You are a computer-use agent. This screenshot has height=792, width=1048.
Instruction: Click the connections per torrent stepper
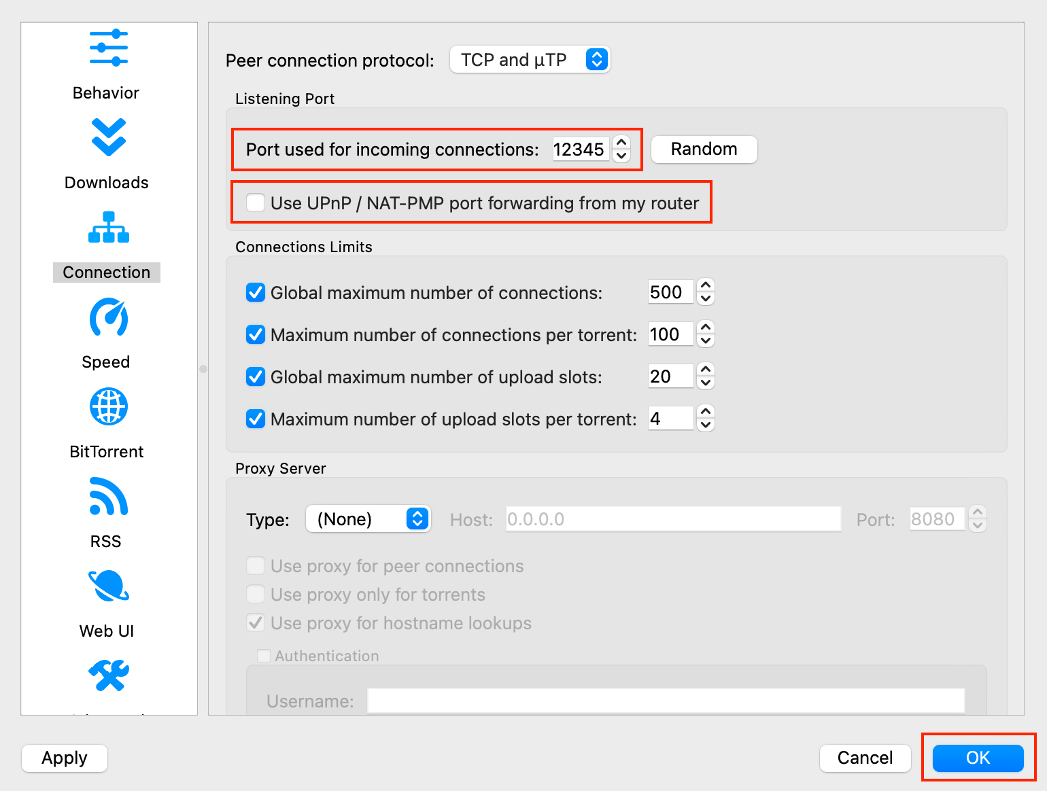[x=706, y=334]
